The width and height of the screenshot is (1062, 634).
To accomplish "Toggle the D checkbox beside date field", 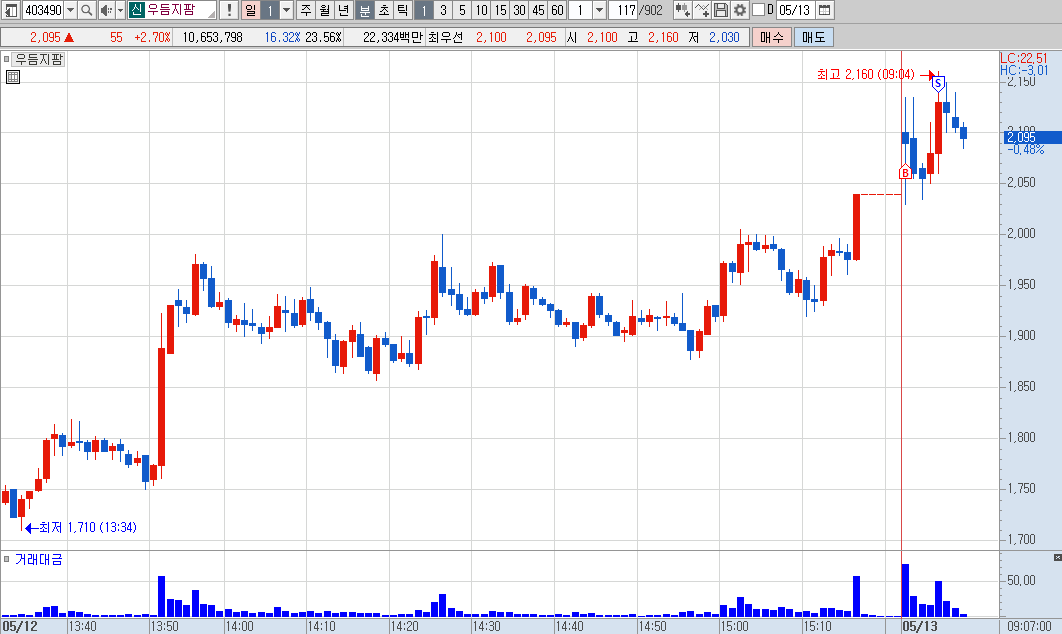I will click(x=759, y=10).
